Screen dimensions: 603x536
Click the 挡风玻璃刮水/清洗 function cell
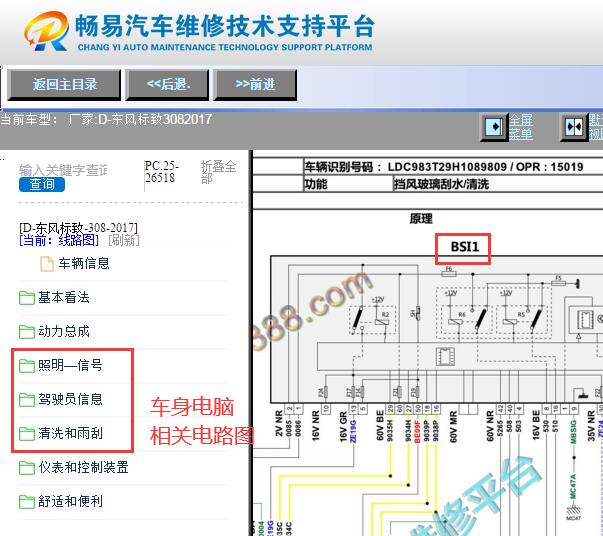[441, 184]
